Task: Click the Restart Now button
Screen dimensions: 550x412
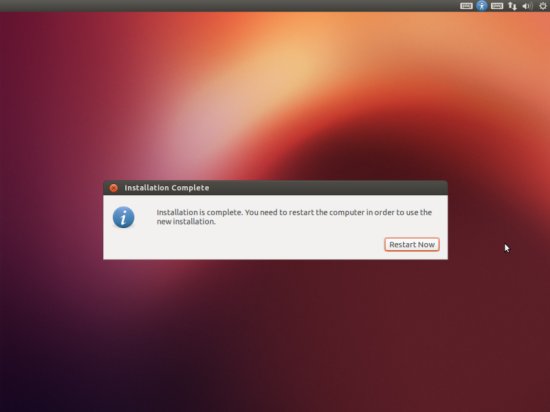Action: (412, 244)
